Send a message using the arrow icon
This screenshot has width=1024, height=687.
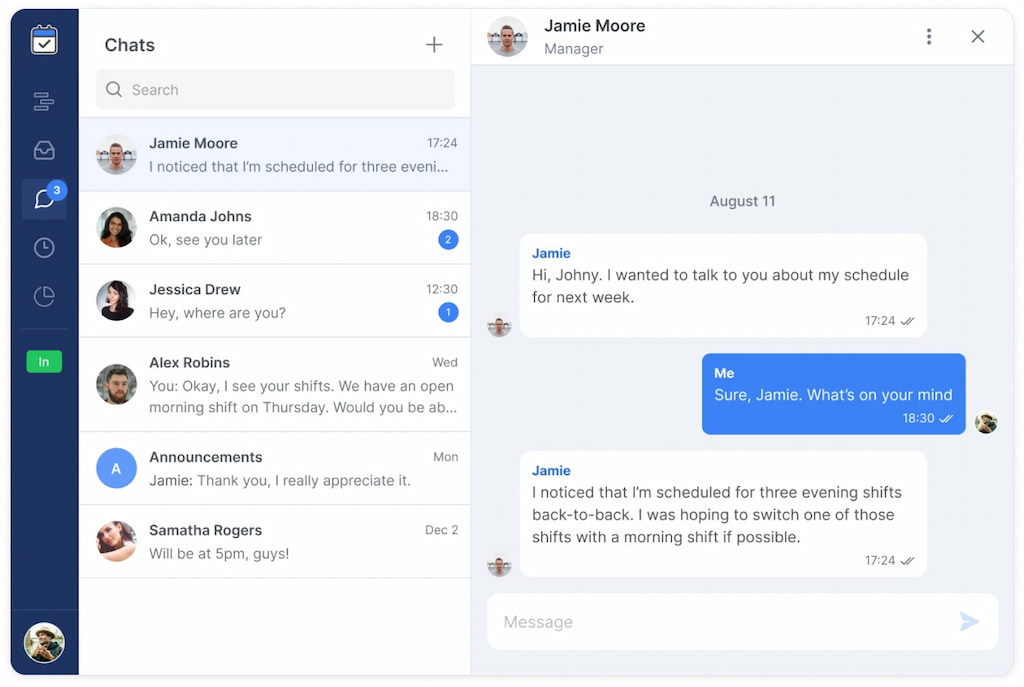click(969, 621)
